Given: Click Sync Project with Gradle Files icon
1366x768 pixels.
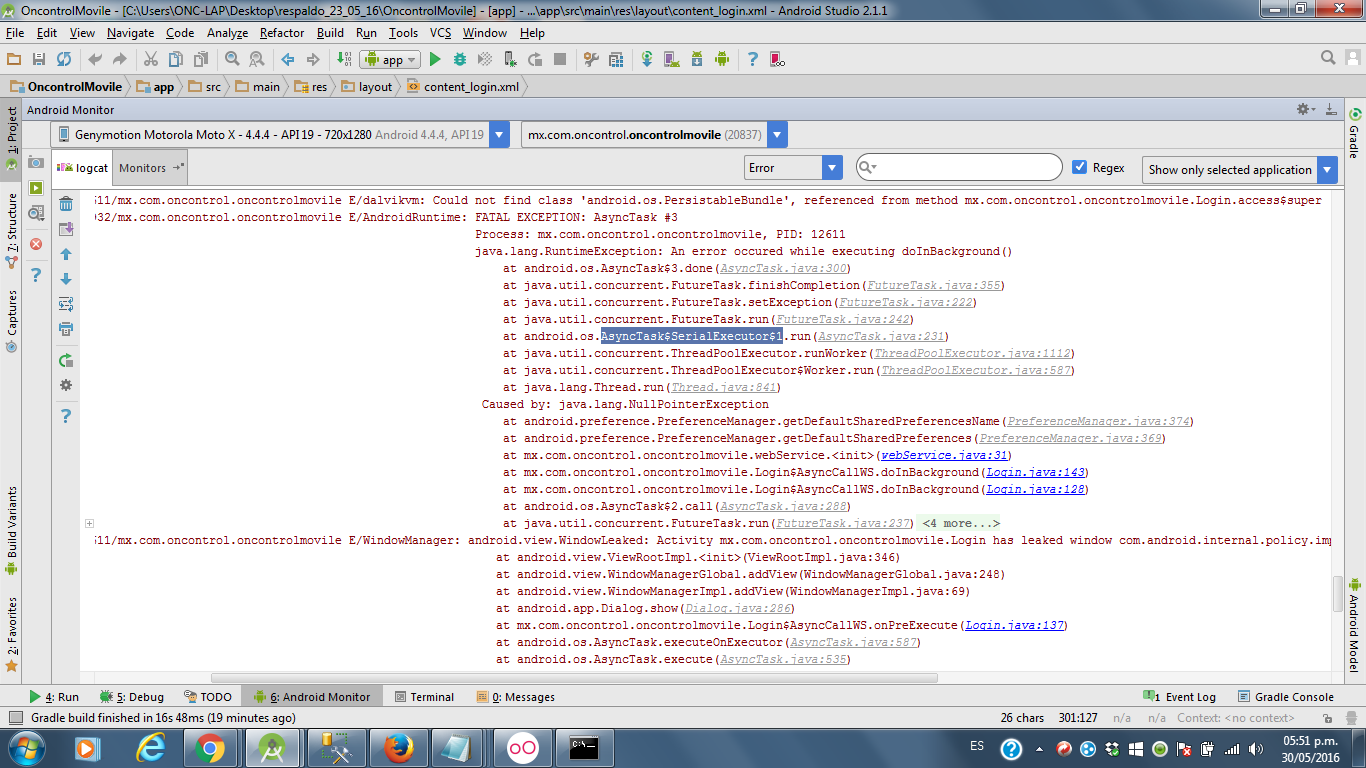Looking at the screenshot, I should pos(647,60).
